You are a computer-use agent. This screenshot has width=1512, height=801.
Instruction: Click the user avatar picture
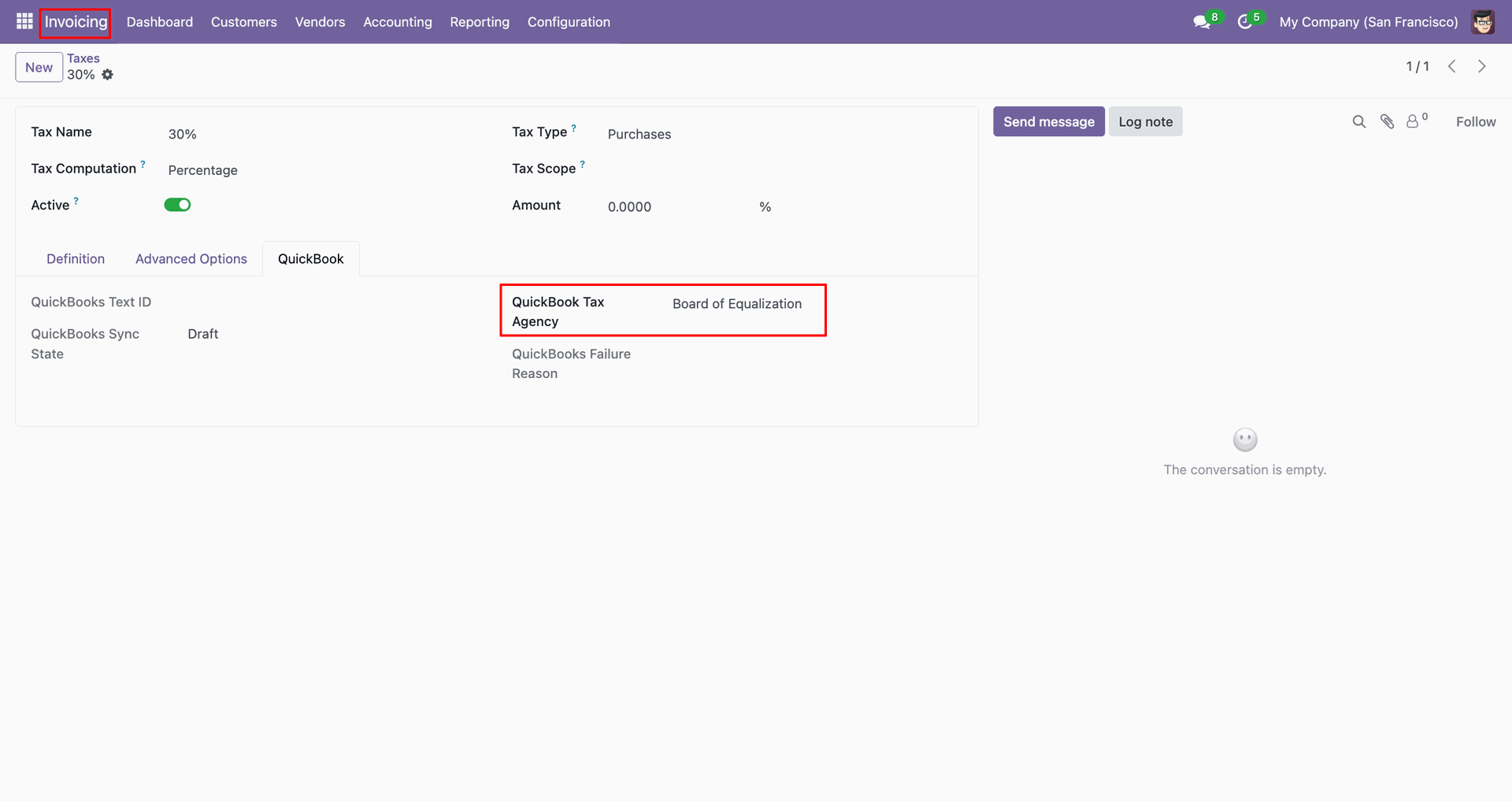point(1483,22)
